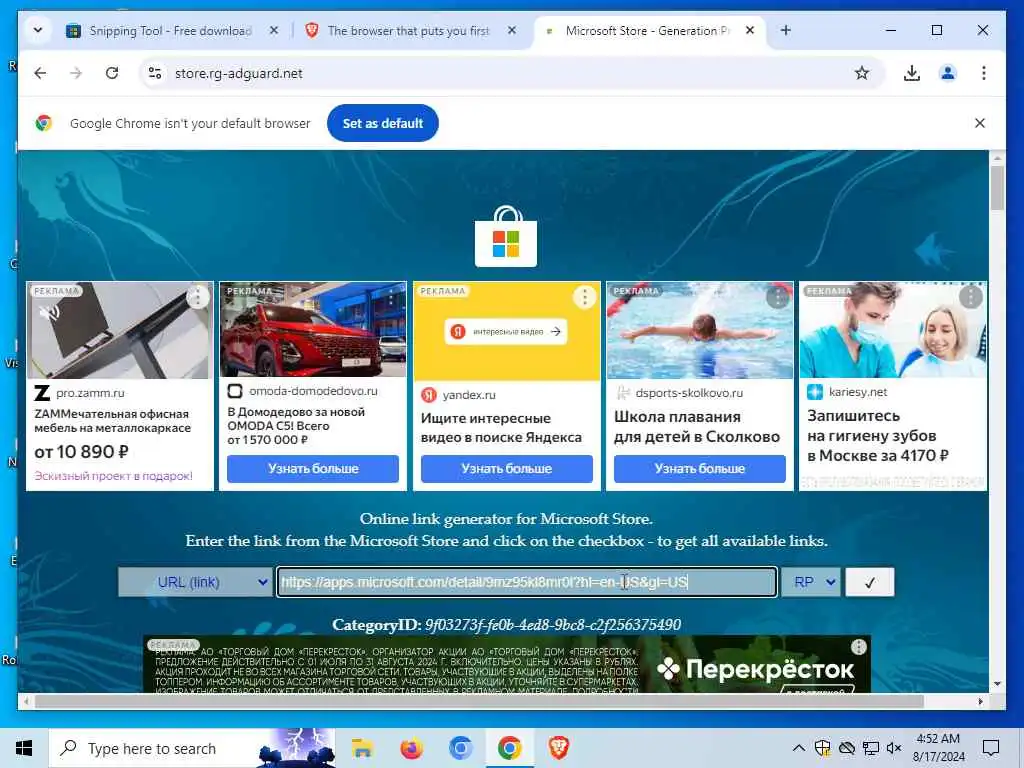Open Chrome downloads icon
Viewport: 1024px width, 768px height.
pos(912,73)
